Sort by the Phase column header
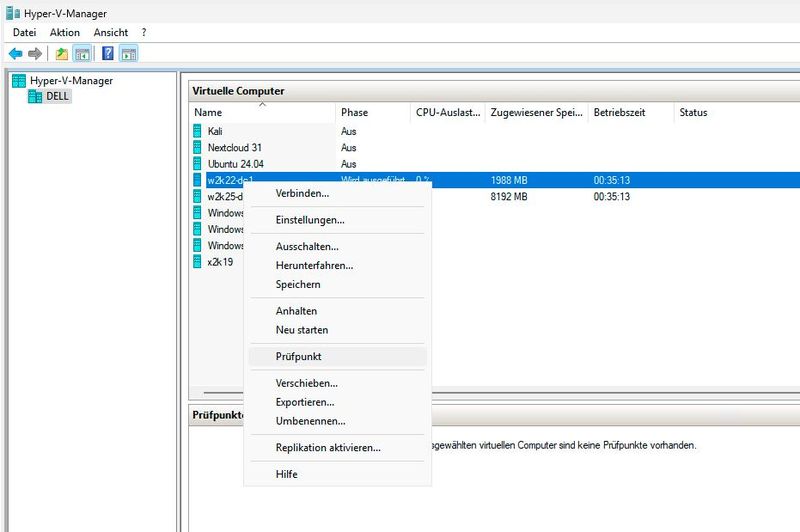Viewport: 800px width, 532px height. pyautogui.click(x=373, y=112)
